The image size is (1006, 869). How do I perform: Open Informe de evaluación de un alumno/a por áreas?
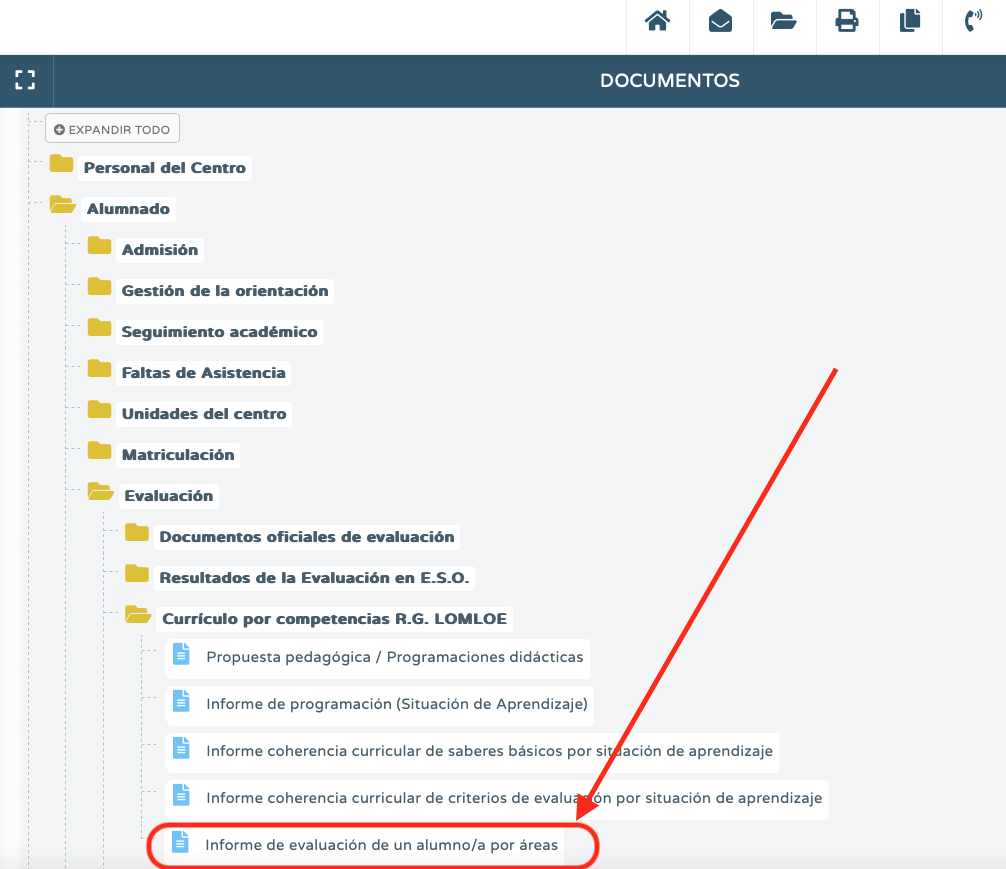coord(381,845)
